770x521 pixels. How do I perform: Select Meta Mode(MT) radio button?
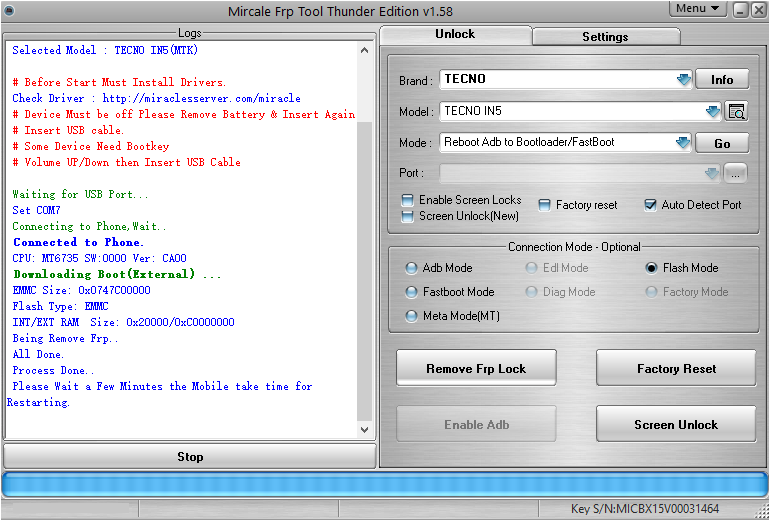411,316
